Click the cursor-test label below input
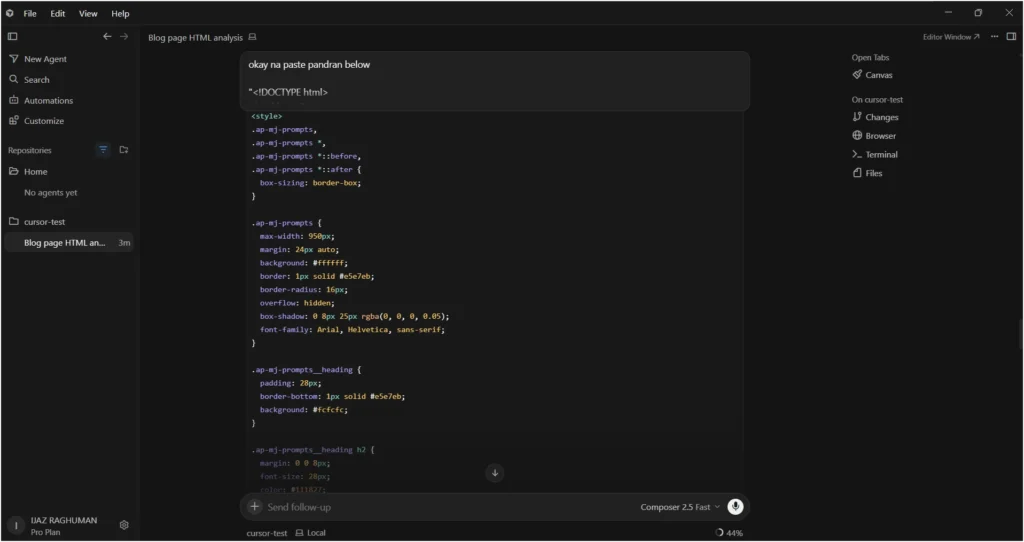The image size is (1024, 542). tap(266, 534)
